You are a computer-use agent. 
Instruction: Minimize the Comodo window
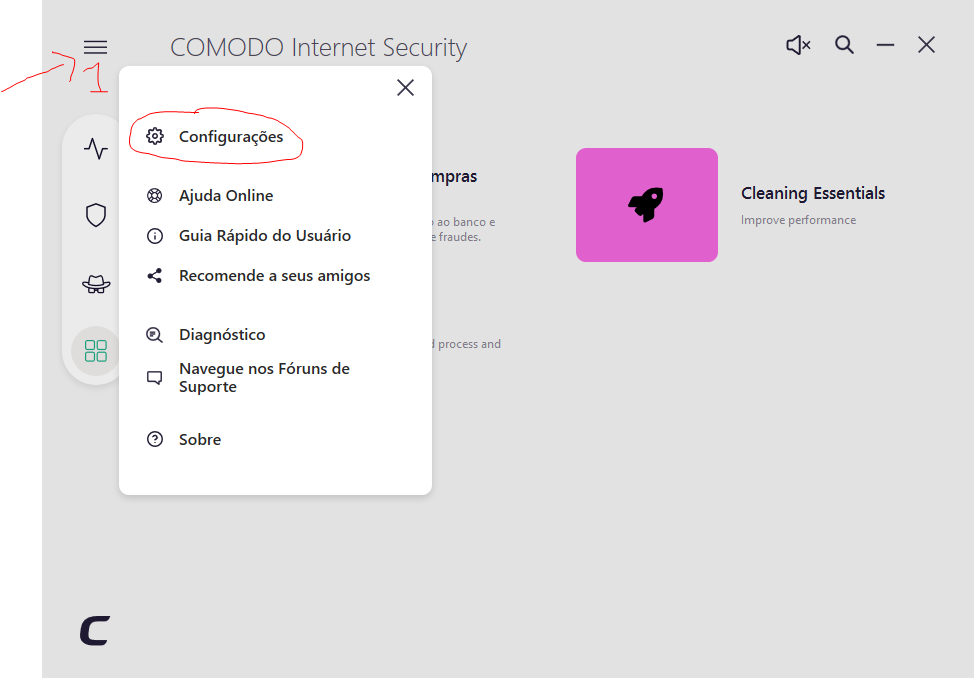point(885,45)
